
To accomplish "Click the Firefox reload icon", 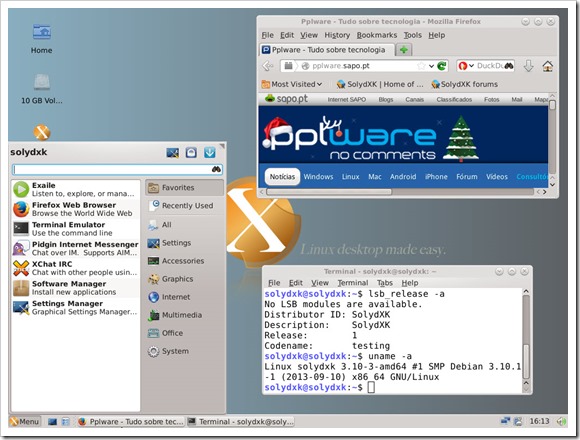I will tap(442, 66).
